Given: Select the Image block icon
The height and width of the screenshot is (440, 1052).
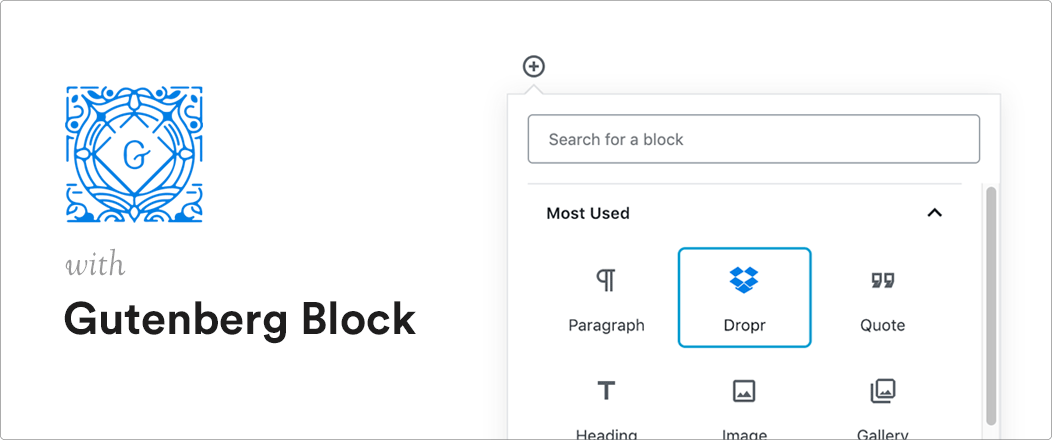Looking at the screenshot, I should pyautogui.click(x=744, y=391).
